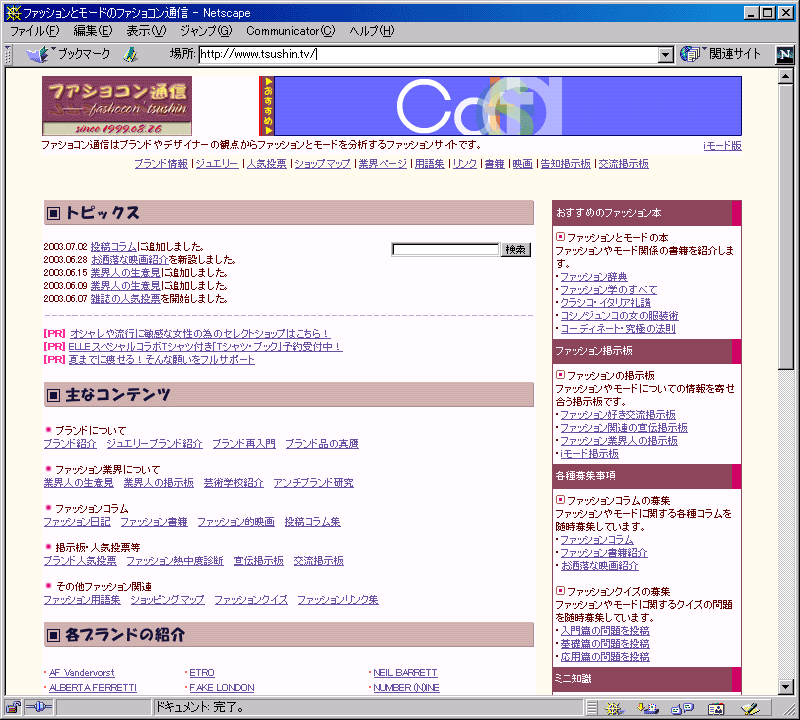Open the 編集(E) menu

pos(93,31)
